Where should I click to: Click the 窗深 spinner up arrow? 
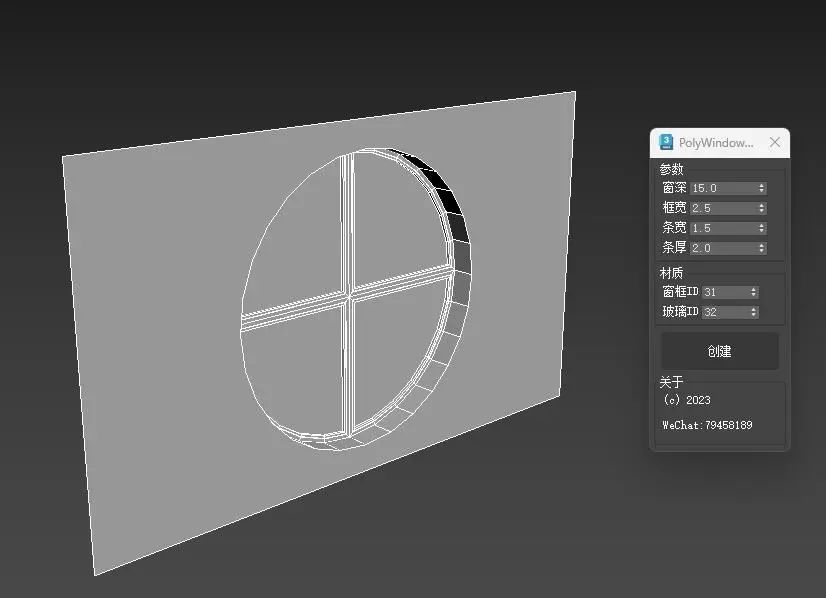pos(761,185)
